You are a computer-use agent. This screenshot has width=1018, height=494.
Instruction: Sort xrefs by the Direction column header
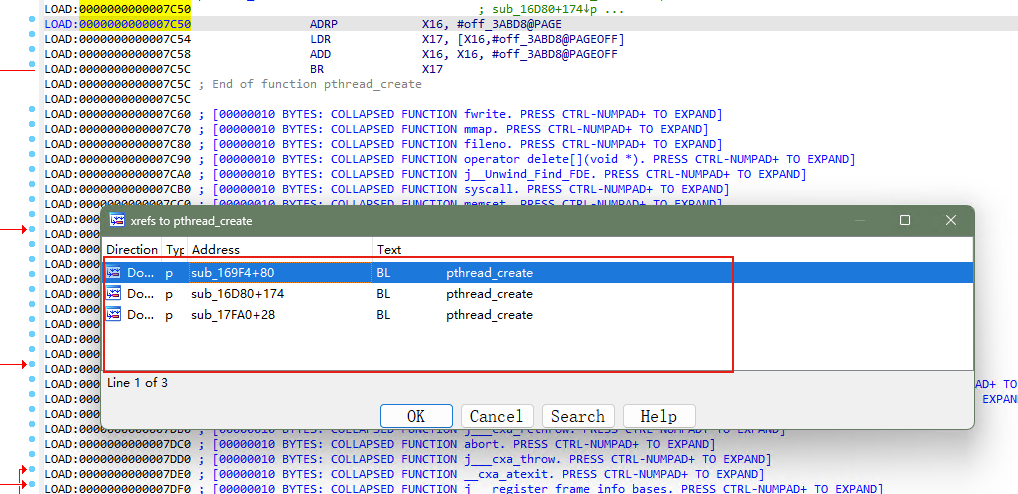coord(132,249)
